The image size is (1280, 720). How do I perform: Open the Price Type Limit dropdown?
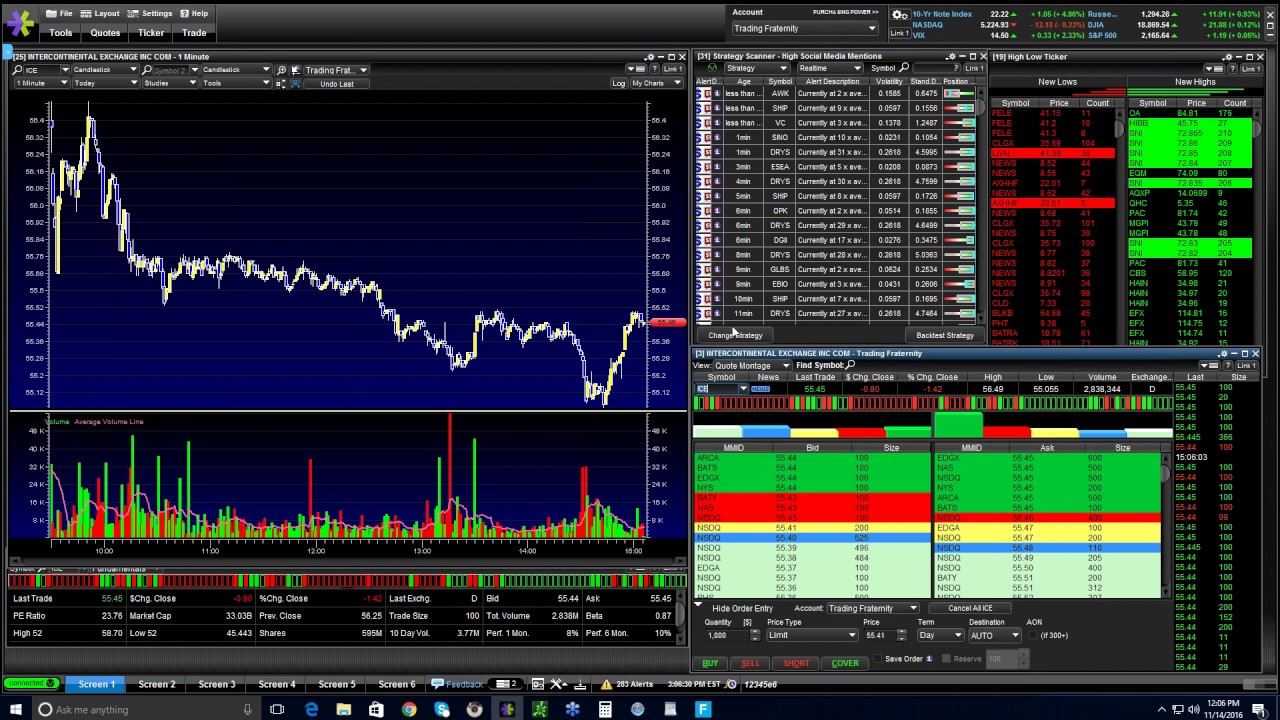click(811, 635)
